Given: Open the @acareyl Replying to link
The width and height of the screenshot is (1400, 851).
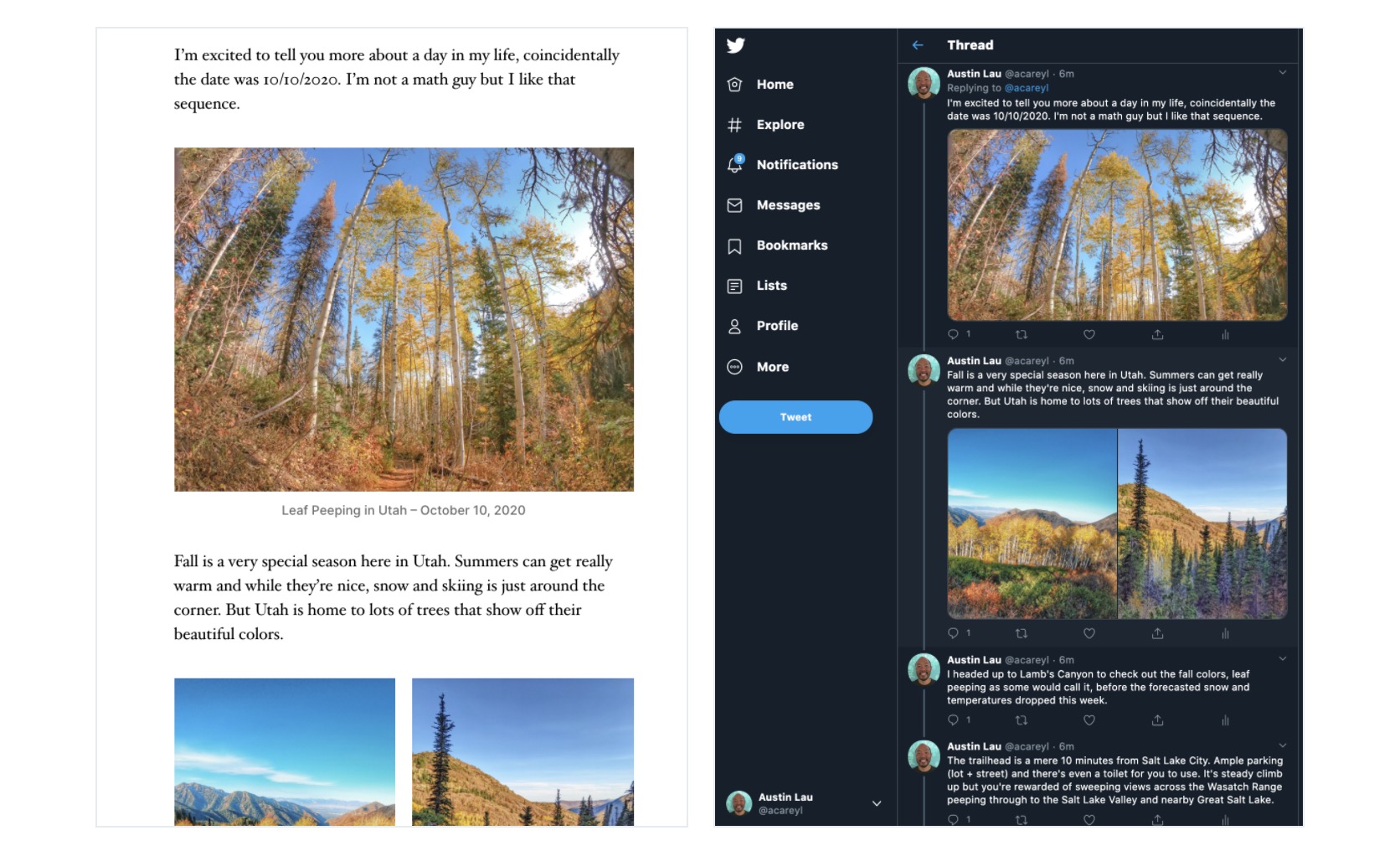Looking at the screenshot, I should pyautogui.click(x=1026, y=88).
